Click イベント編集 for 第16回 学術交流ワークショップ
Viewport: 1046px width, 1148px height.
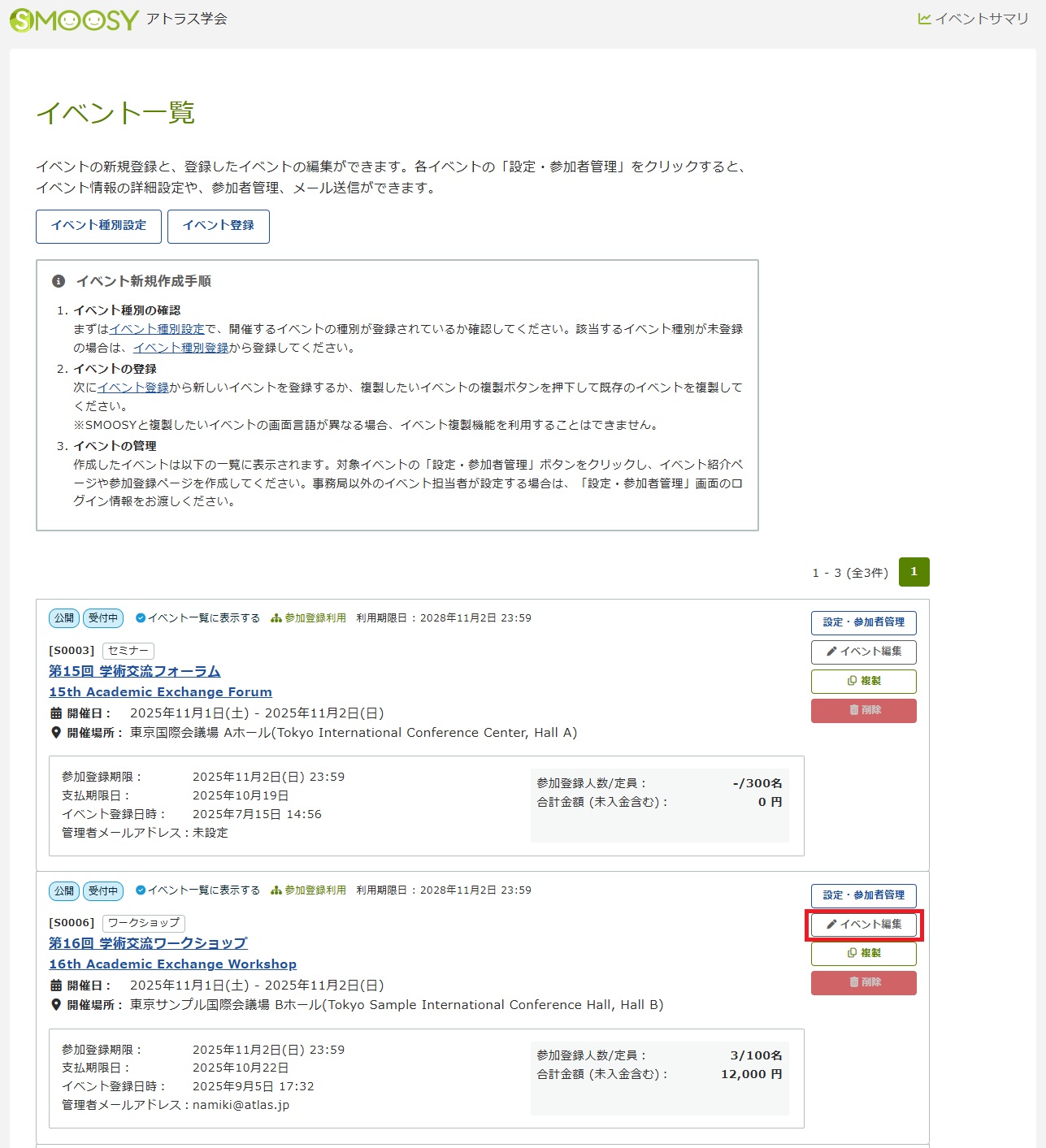pos(863,925)
